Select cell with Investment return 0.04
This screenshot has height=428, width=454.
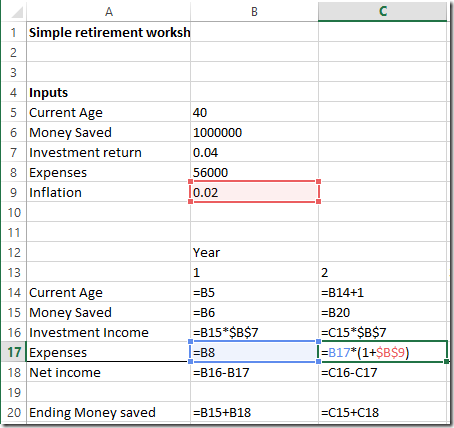click(x=254, y=152)
